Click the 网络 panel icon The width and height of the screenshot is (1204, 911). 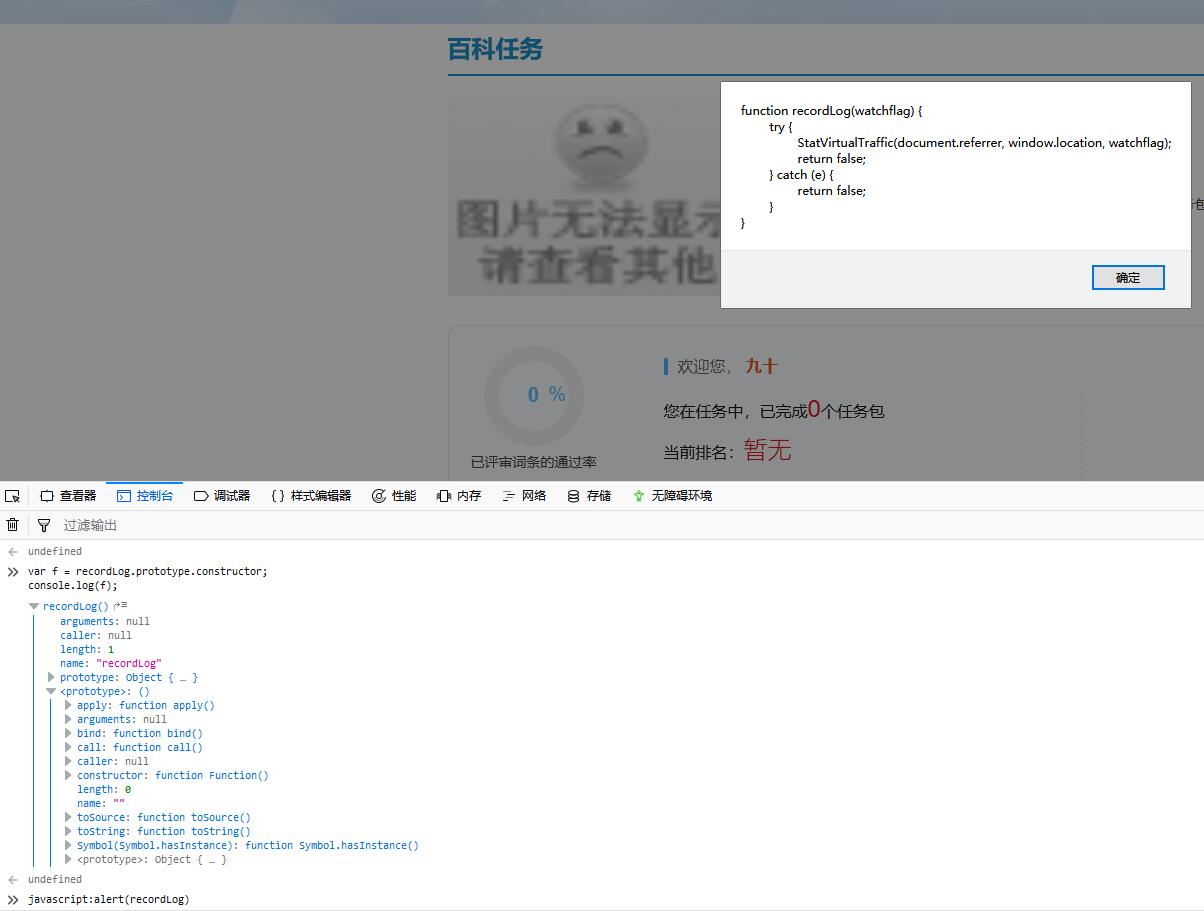point(508,495)
